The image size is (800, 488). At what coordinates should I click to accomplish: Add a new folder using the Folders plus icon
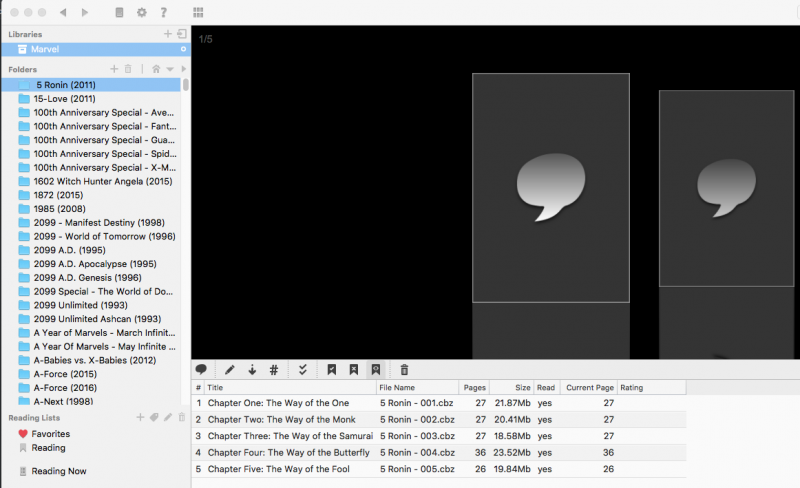click(114, 68)
